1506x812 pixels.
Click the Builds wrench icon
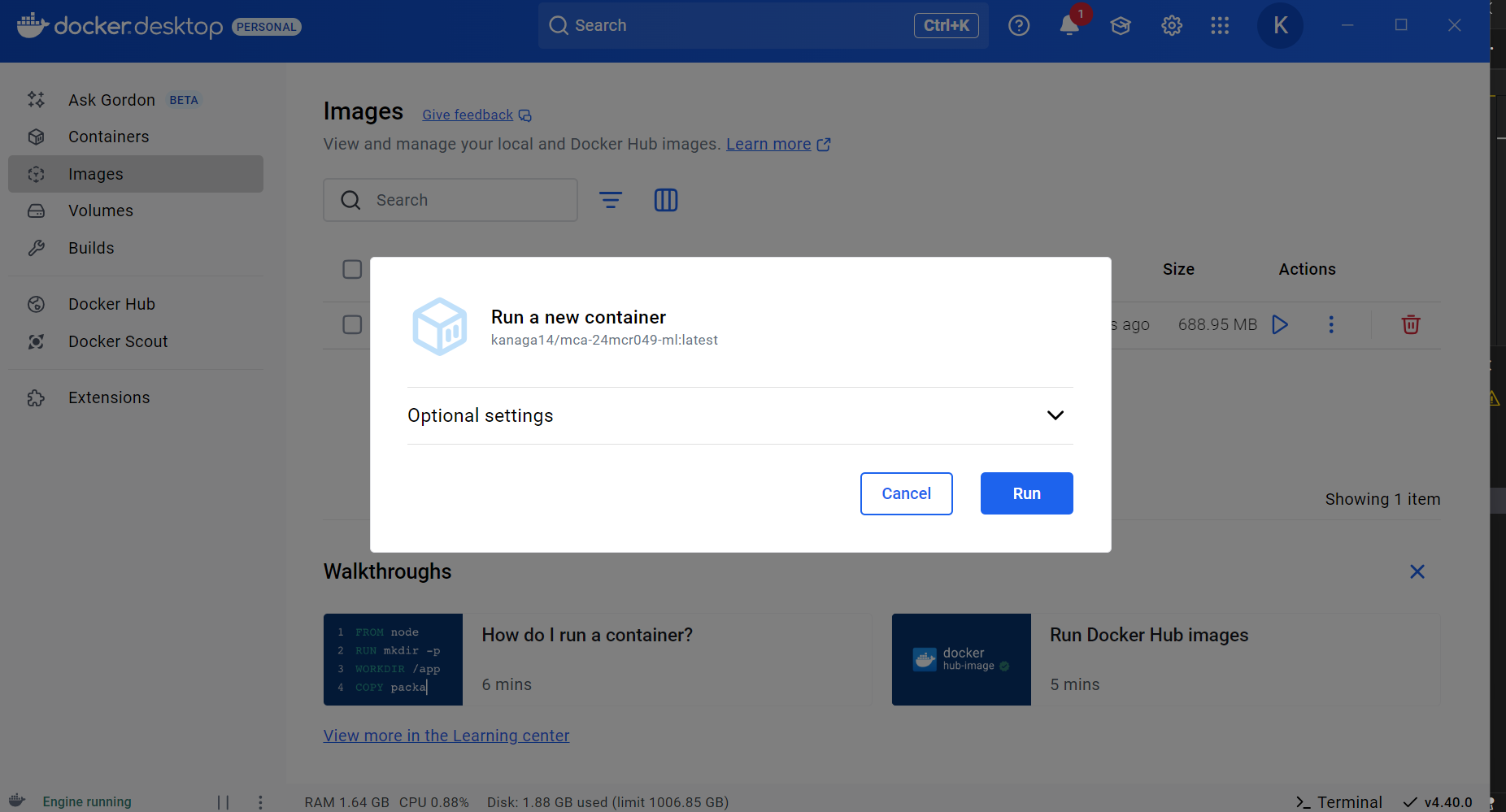(36, 248)
